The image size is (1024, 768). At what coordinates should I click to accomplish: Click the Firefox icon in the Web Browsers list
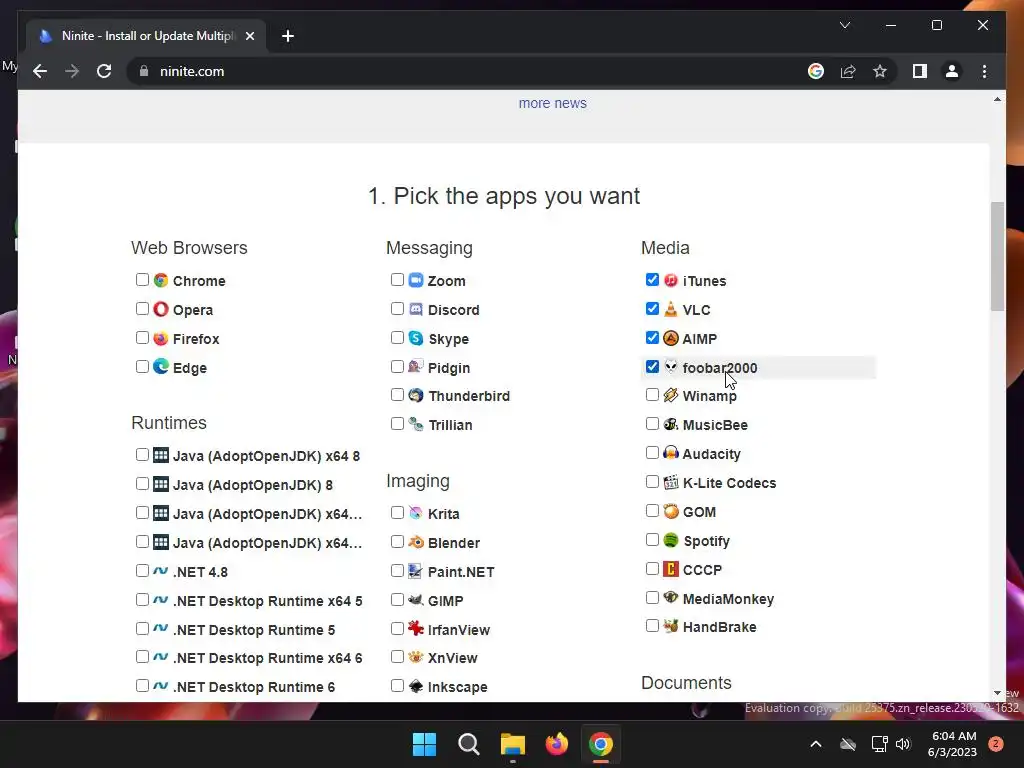[161, 338]
